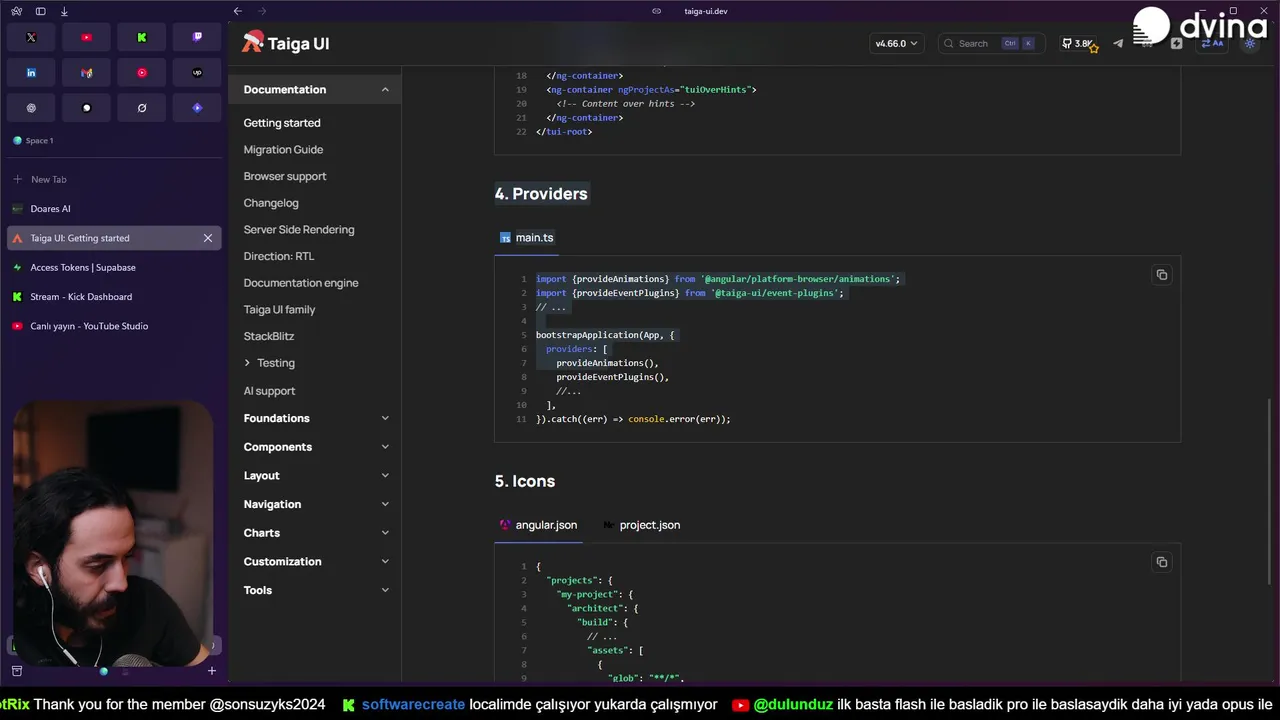1280x720 pixels.
Task: Open the Taiga UI family page
Action: pos(279,310)
